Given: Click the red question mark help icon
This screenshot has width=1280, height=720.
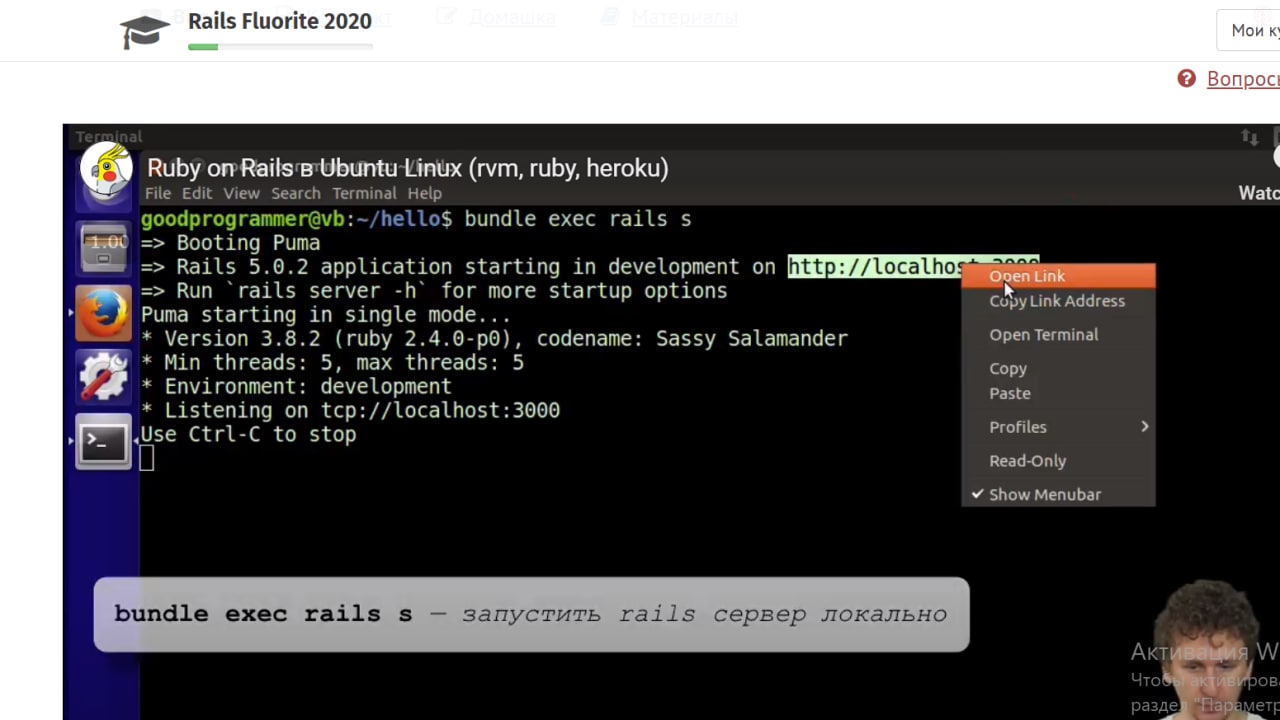Looking at the screenshot, I should pos(1187,79).
